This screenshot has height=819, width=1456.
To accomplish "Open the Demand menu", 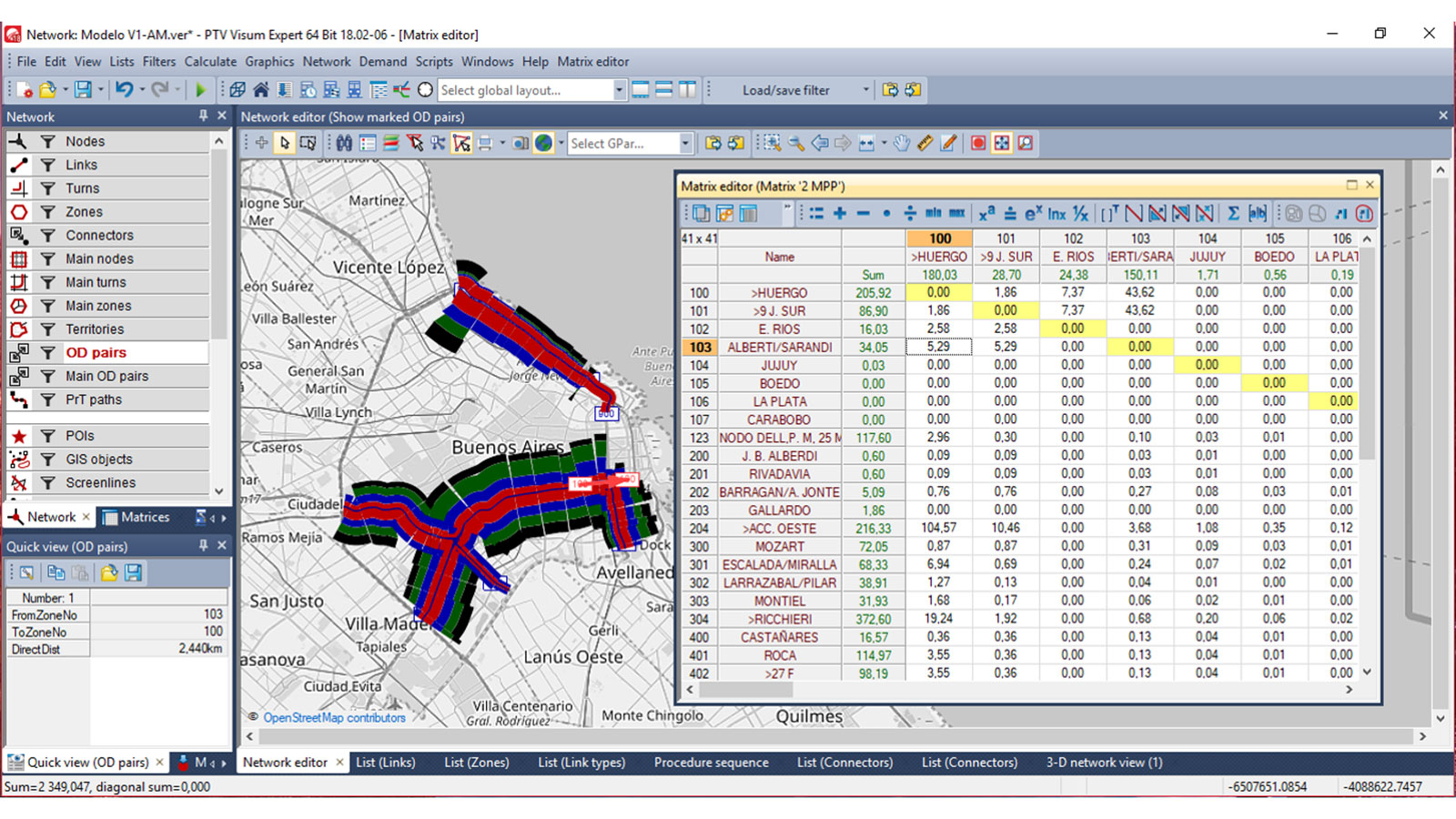I will (x=382, y=62).
